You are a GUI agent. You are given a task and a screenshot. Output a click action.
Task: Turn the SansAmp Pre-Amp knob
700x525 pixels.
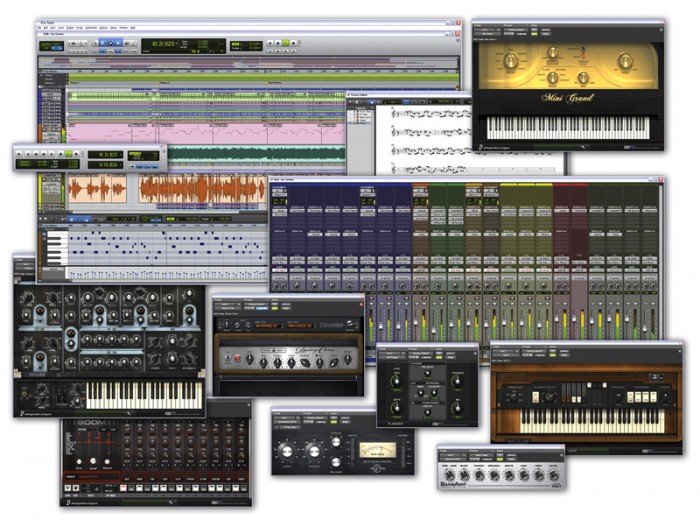pyautogui.click(x=449, y=476)
